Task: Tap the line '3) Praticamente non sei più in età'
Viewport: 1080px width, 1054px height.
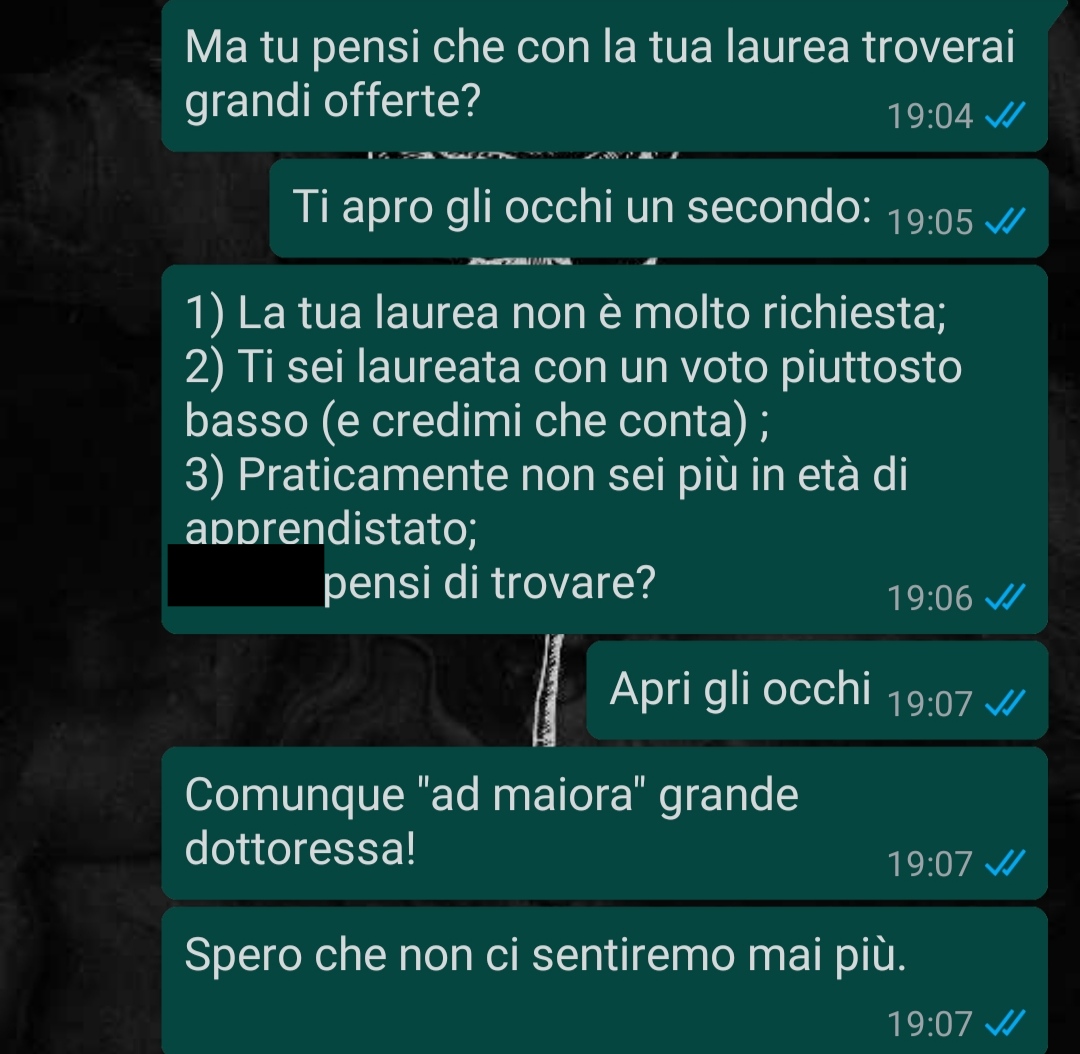Action: 546,475
